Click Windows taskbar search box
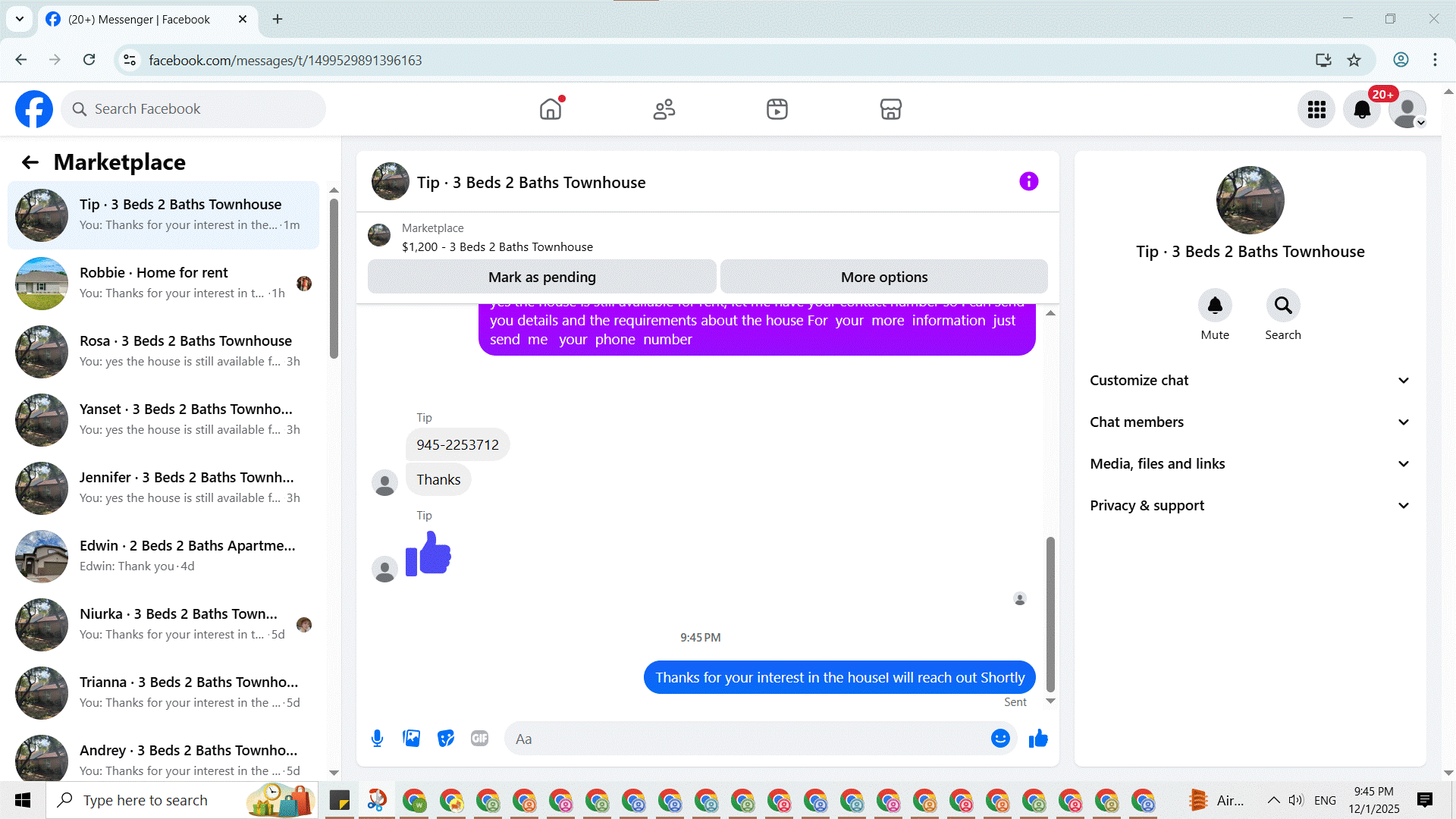Viewport: 1456px width, 819px height. coord(182,800)
